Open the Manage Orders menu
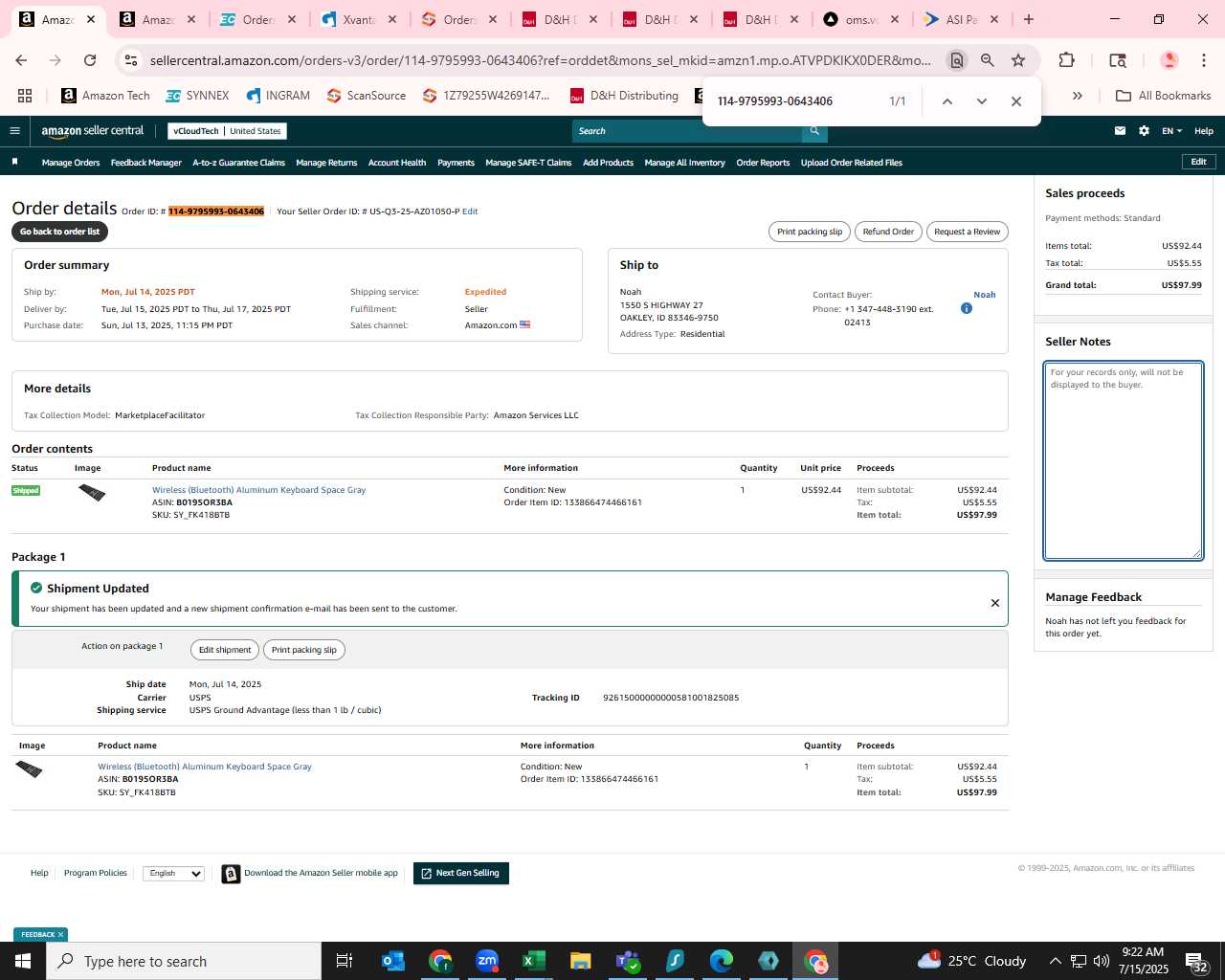 71,163
